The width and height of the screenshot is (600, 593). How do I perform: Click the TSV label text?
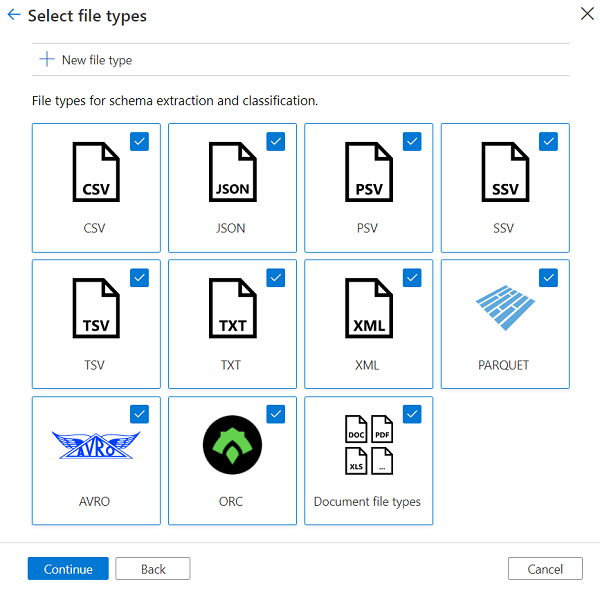[x=94, y=365]
